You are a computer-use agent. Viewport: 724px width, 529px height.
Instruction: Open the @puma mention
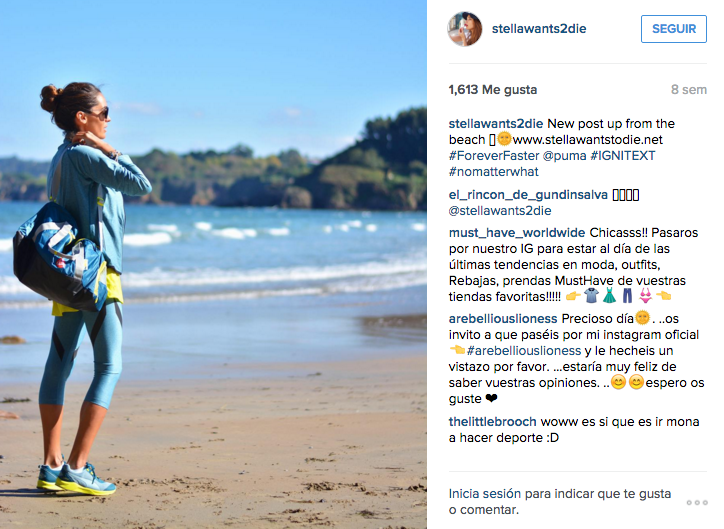click(x=564, y=156)
